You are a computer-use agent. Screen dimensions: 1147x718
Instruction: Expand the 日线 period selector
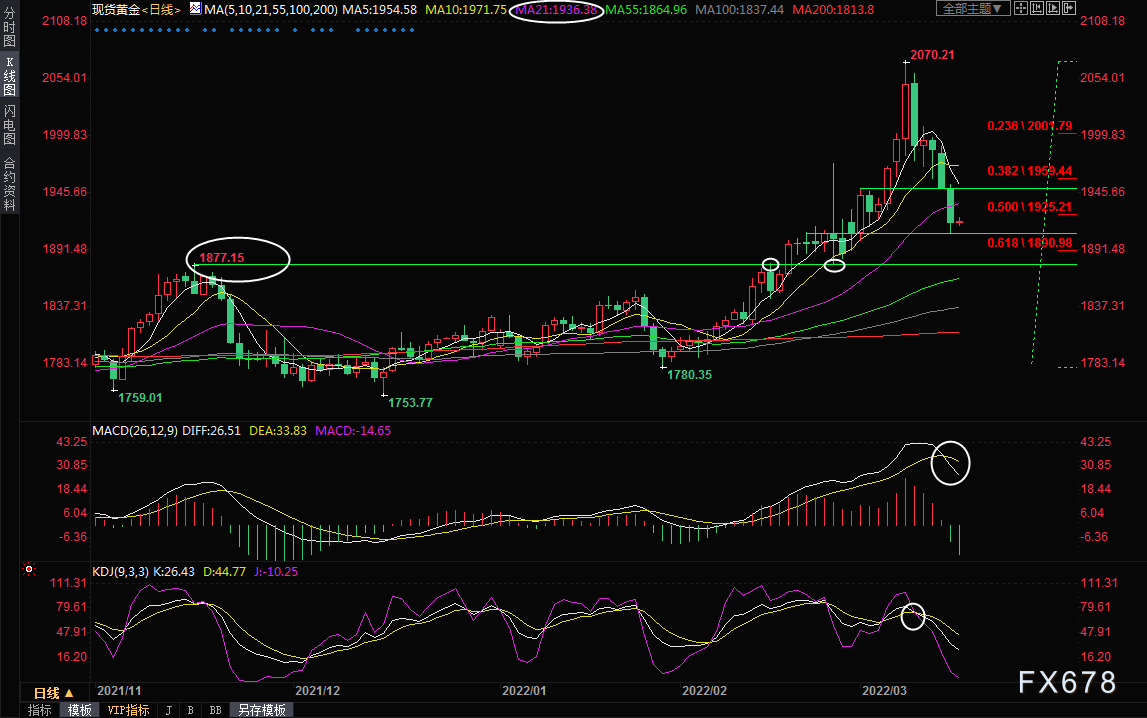tap(54, 692)
